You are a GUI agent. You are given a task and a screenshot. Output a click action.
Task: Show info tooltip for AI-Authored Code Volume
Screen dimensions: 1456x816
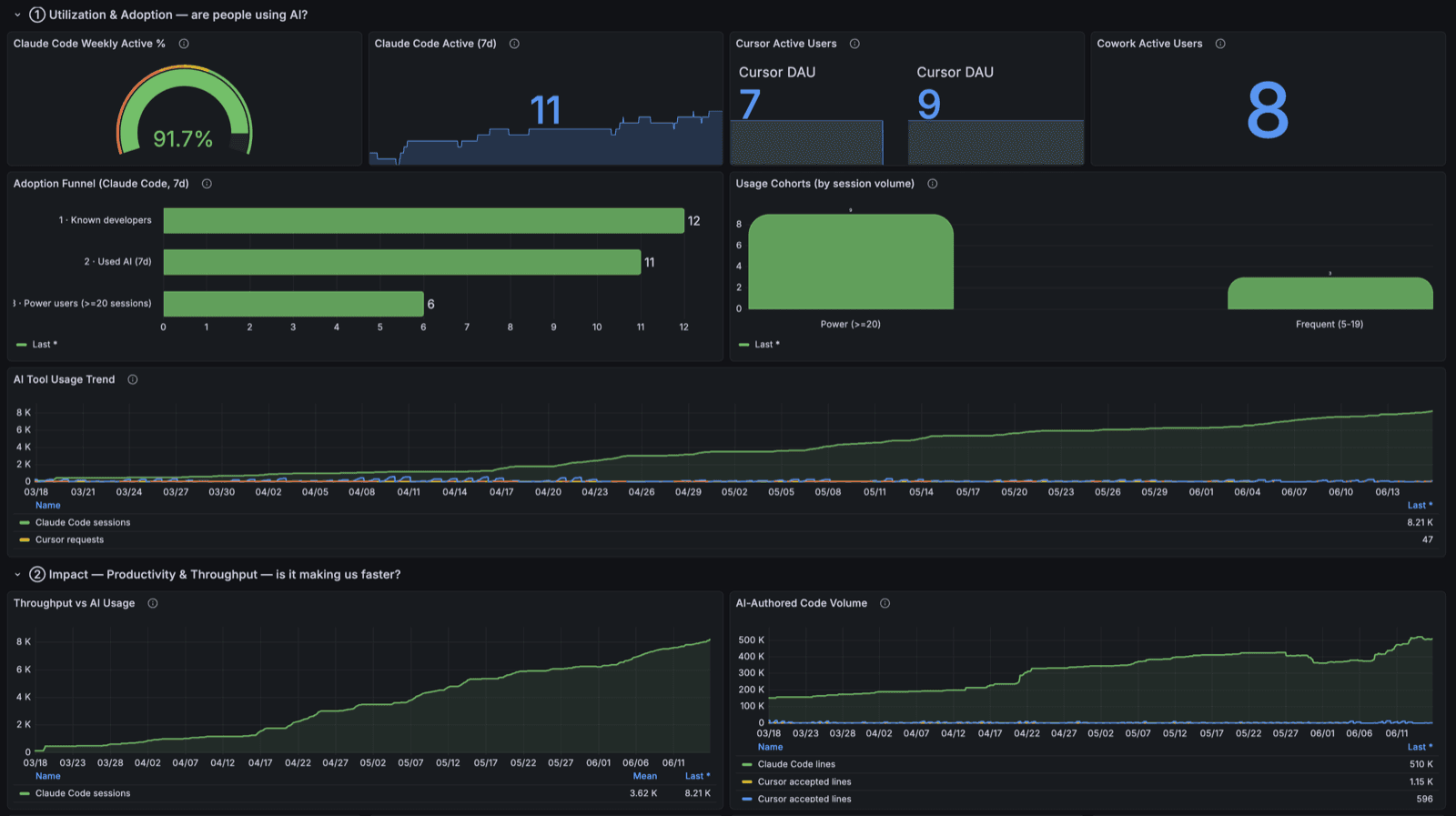[885, 603]
